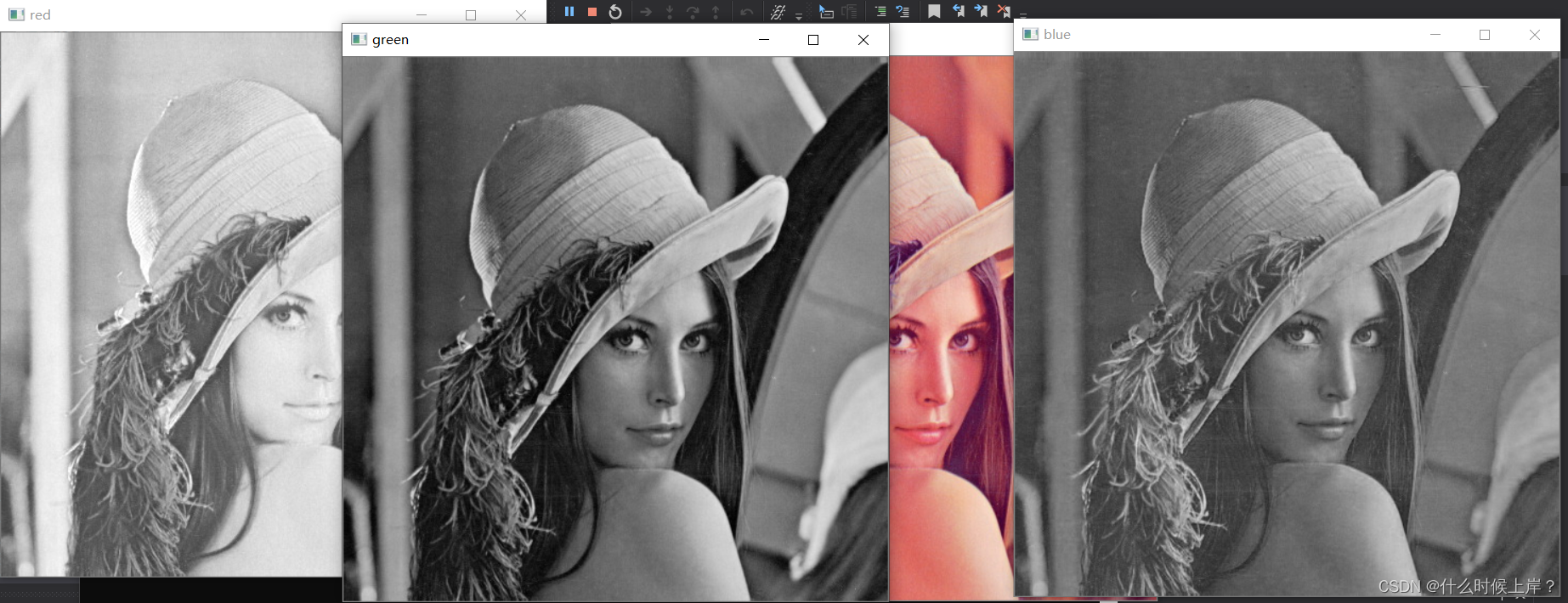Click the Step Over icon
This screenshot has width=1568, height=603.
(693, 12)
